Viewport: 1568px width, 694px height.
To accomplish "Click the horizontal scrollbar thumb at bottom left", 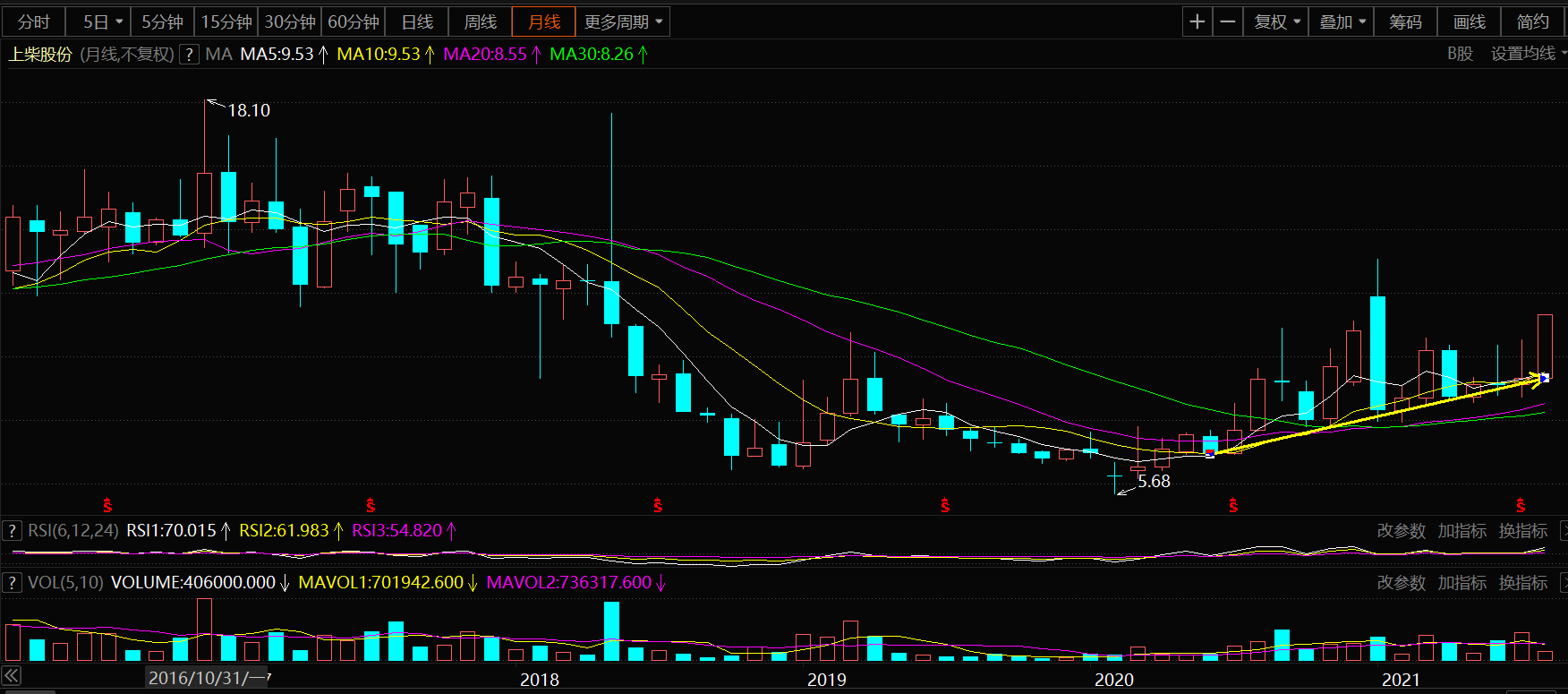I will (x=27, y=691).
